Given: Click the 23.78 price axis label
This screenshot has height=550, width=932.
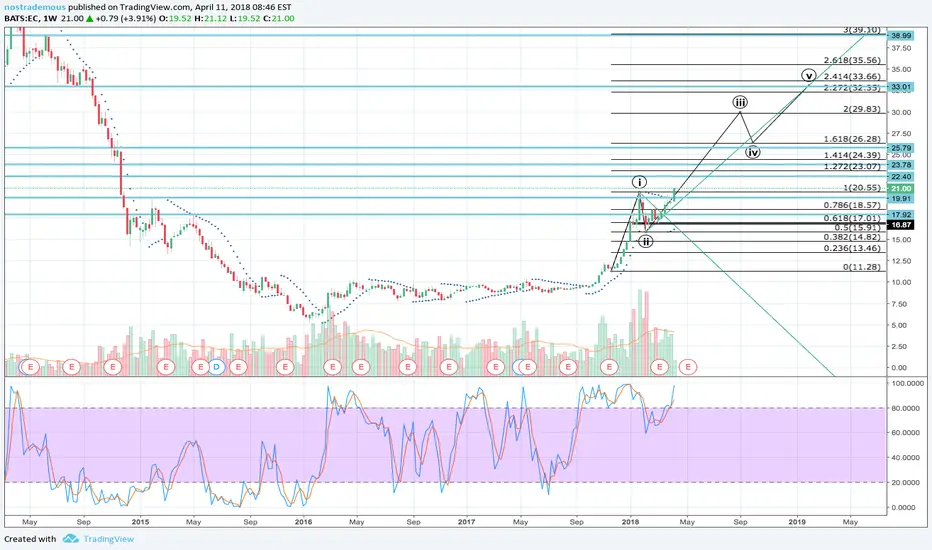Looking at the screenshot, I should (x=901, y=165).
